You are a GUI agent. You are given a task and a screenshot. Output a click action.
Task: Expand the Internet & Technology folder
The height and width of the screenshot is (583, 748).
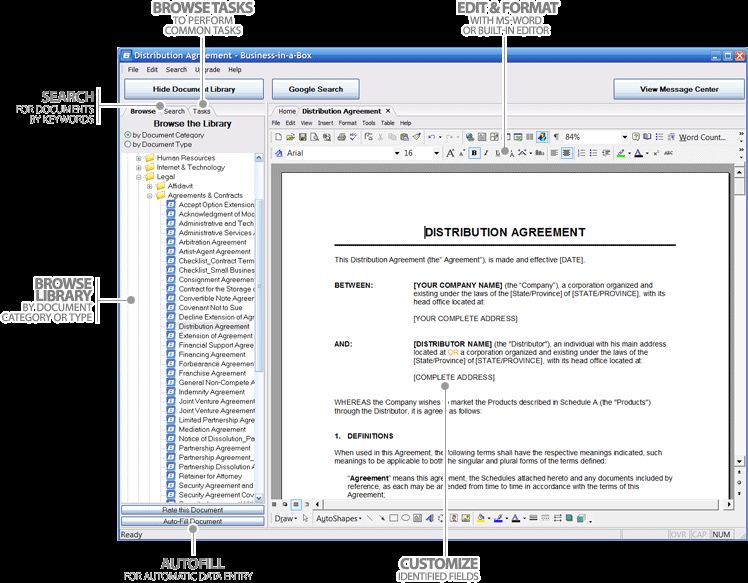[139, 167]
